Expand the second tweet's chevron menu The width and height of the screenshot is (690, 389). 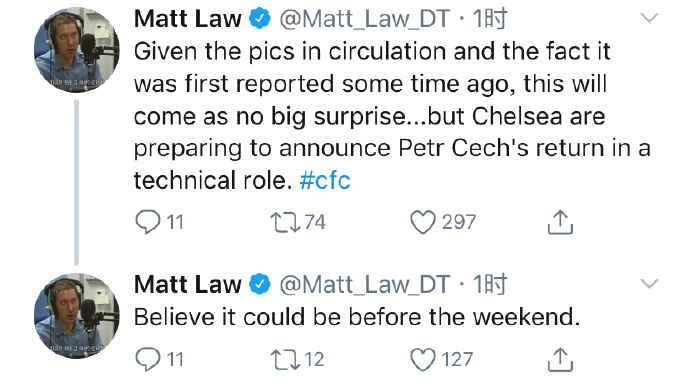tap(649, 283)
